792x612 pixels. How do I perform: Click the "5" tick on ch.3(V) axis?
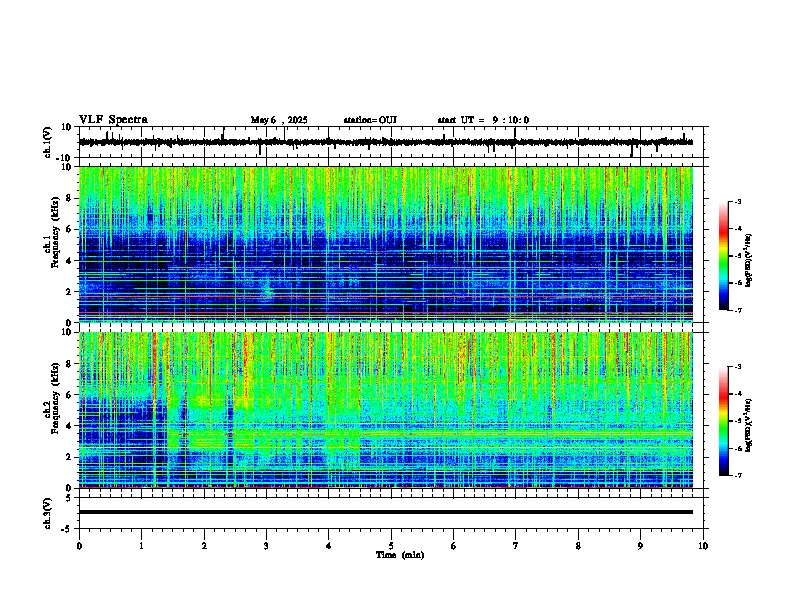click(x=69, y=497)
